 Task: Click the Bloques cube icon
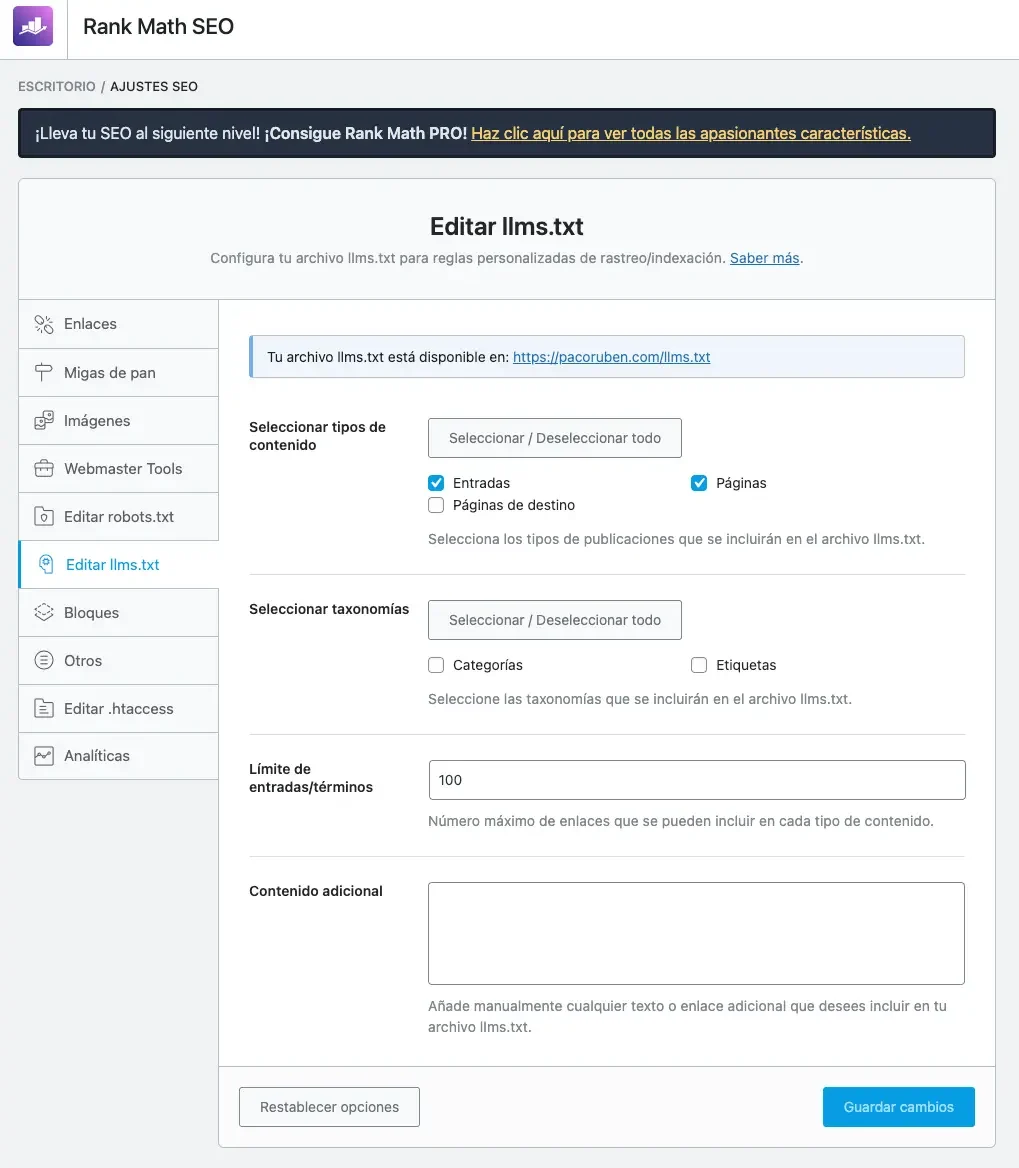click(44, 612)
